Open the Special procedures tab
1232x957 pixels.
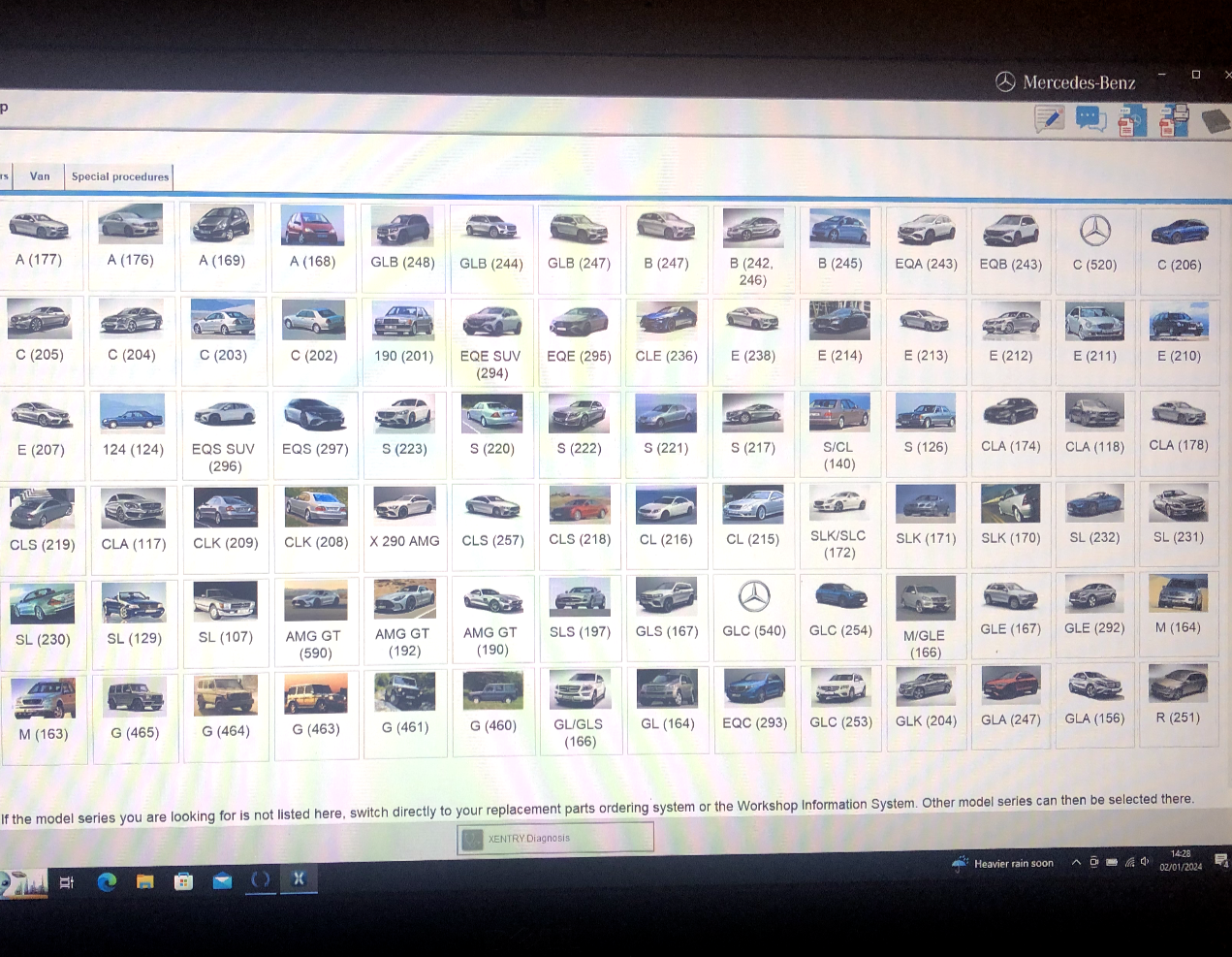(x=120, y=176)
